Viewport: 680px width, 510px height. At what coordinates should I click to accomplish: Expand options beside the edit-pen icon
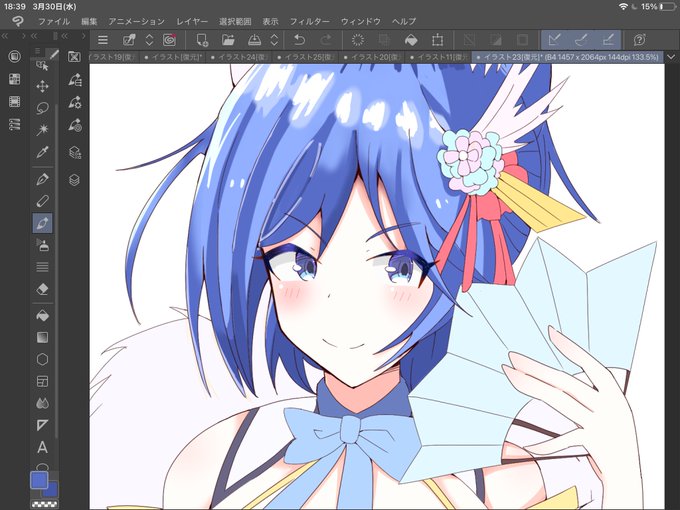tap(149, 40)
